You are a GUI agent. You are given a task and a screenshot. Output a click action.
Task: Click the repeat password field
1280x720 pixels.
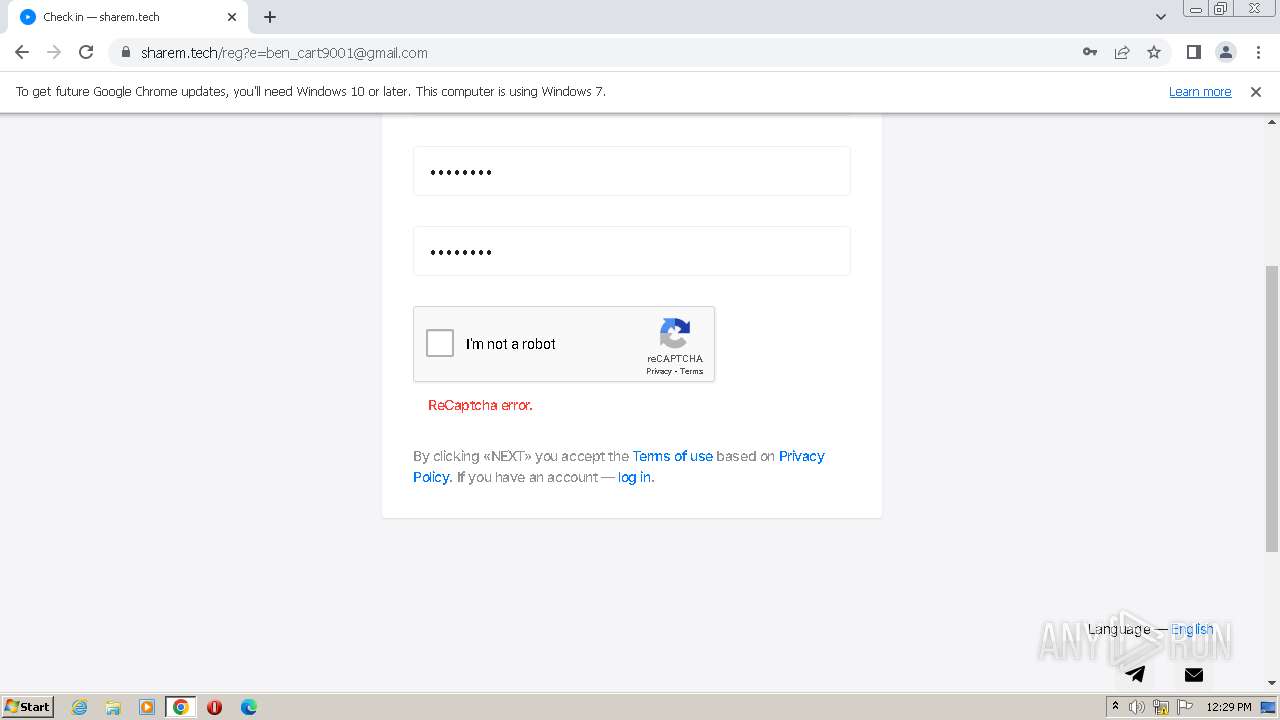click(x=631, y=251)
